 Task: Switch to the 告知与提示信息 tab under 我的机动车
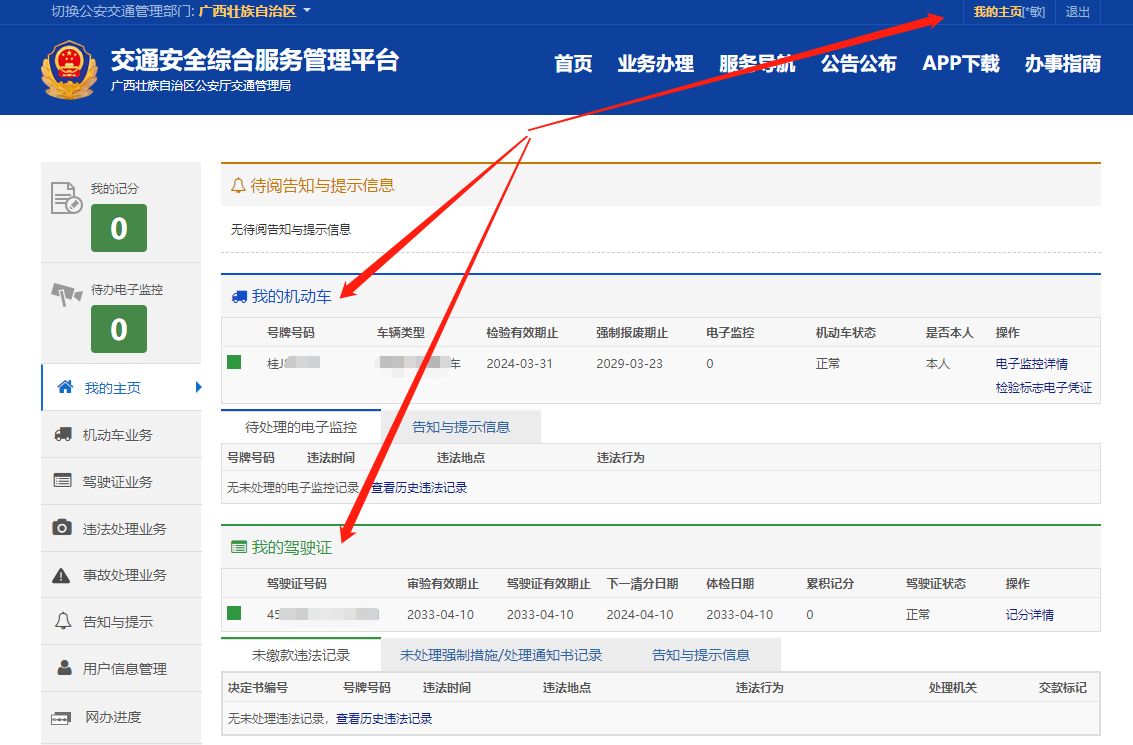(x=461, y=427)
